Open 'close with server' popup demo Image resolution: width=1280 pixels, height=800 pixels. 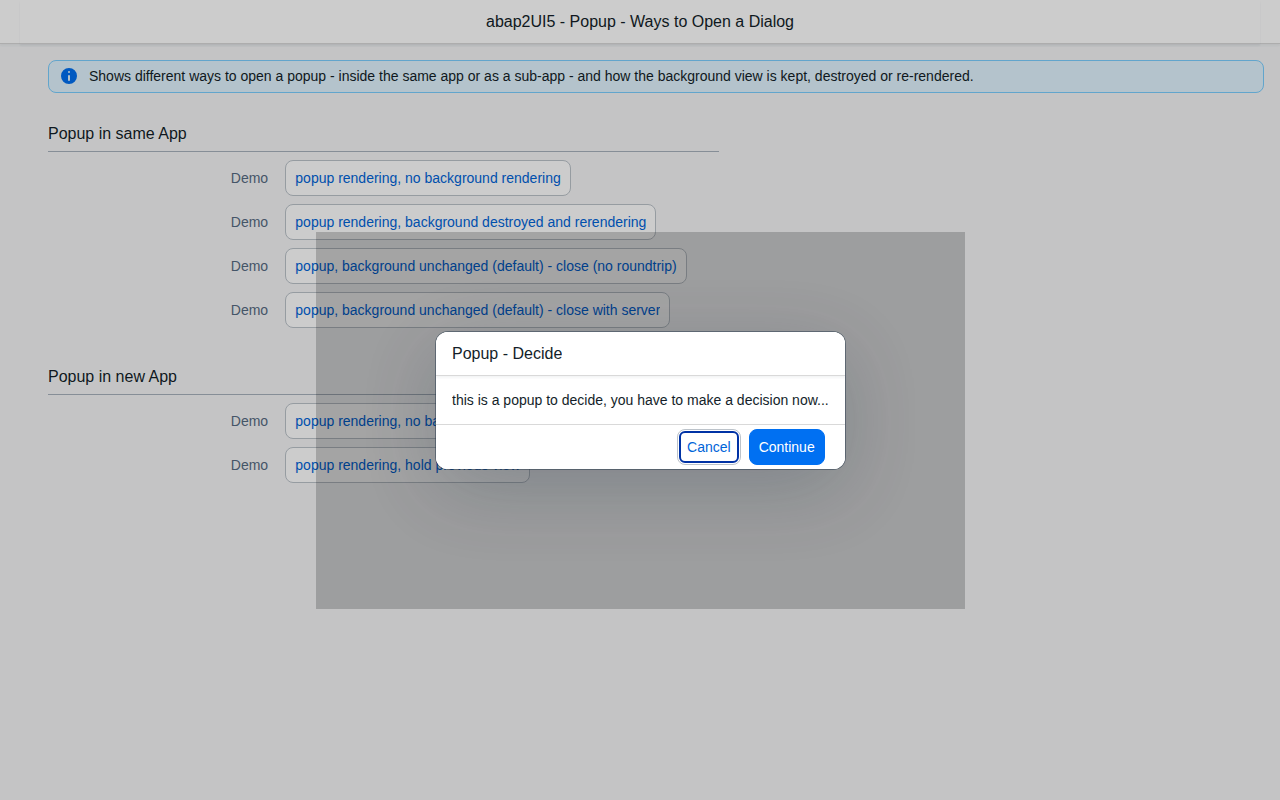point(477,310)
